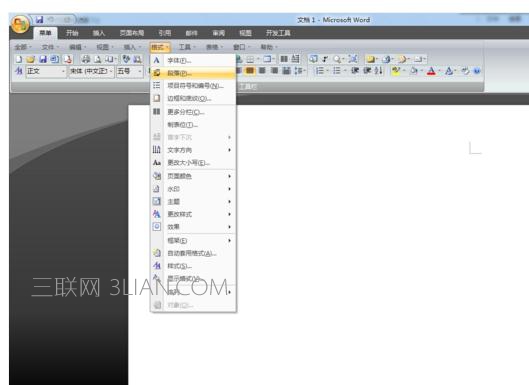The height and width of the screenshot is (385, 529).
Task: Click the Numbering list icon
Action: [319, 71]
